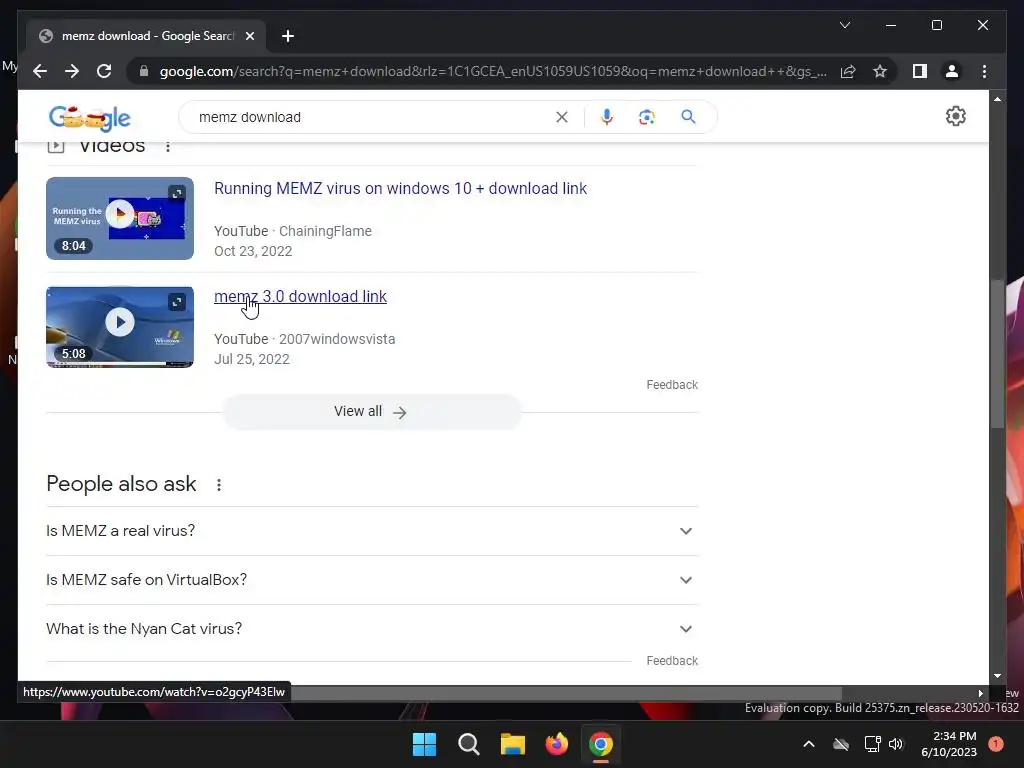This screenshot has height=768, width=1024.
Task: Expand Is MEMZ a real virus question
Action: tap(372, 531)
